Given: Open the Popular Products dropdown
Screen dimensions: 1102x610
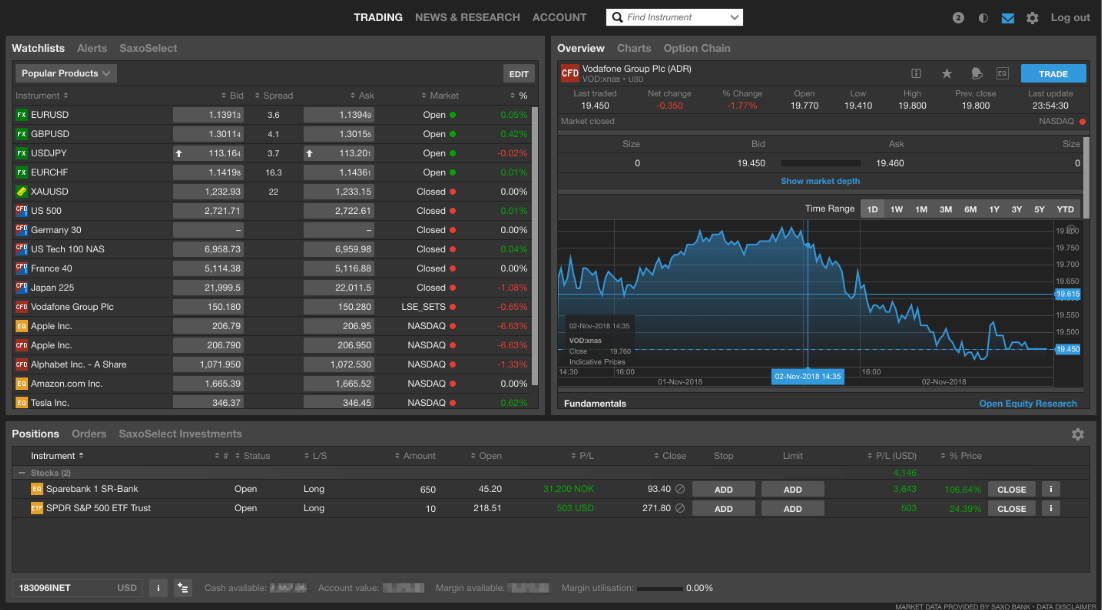Looking at the screenshot, I should (x=62, y=73).
